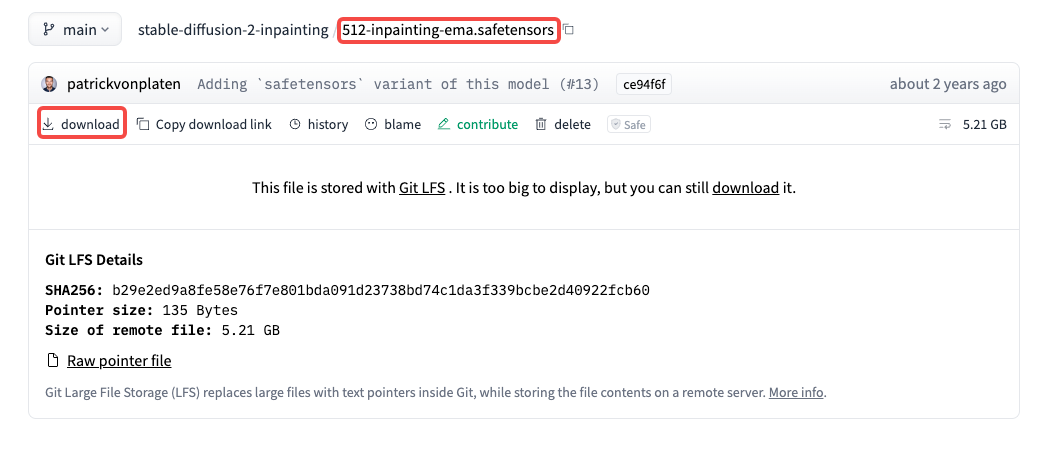Open the Raw pointer file
This screenshot has height=453, width=1041.
118,361
